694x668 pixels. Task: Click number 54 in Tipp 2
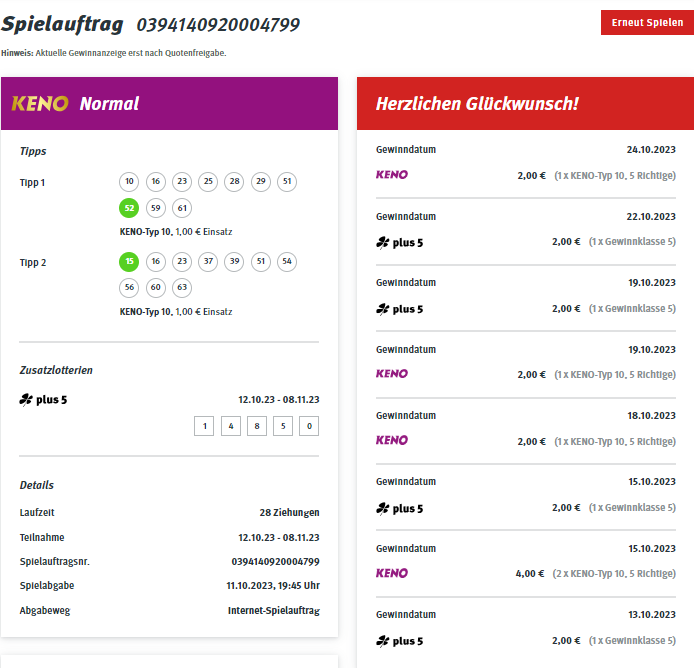point(287,262)
